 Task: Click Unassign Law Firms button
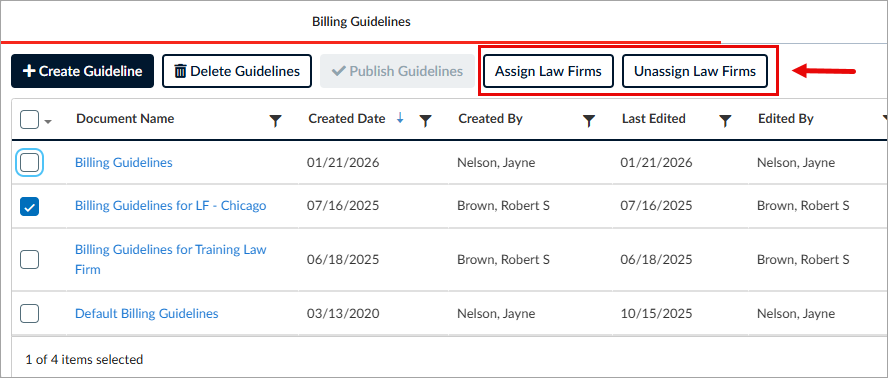pos(695,71)
